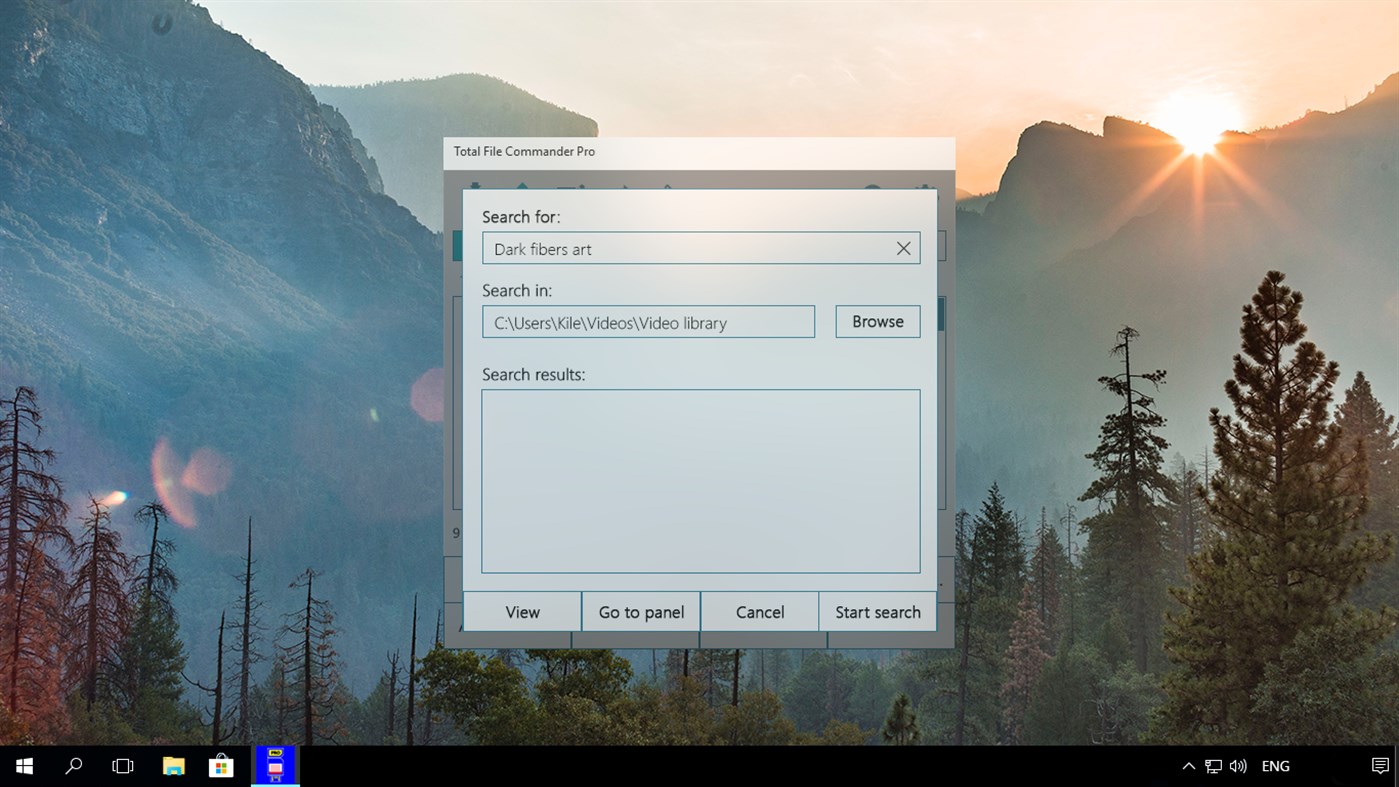1399x787 pixels.
Task: Click the network icon in the system tray
Action: pyautogui.click(x=1213, y=765)
